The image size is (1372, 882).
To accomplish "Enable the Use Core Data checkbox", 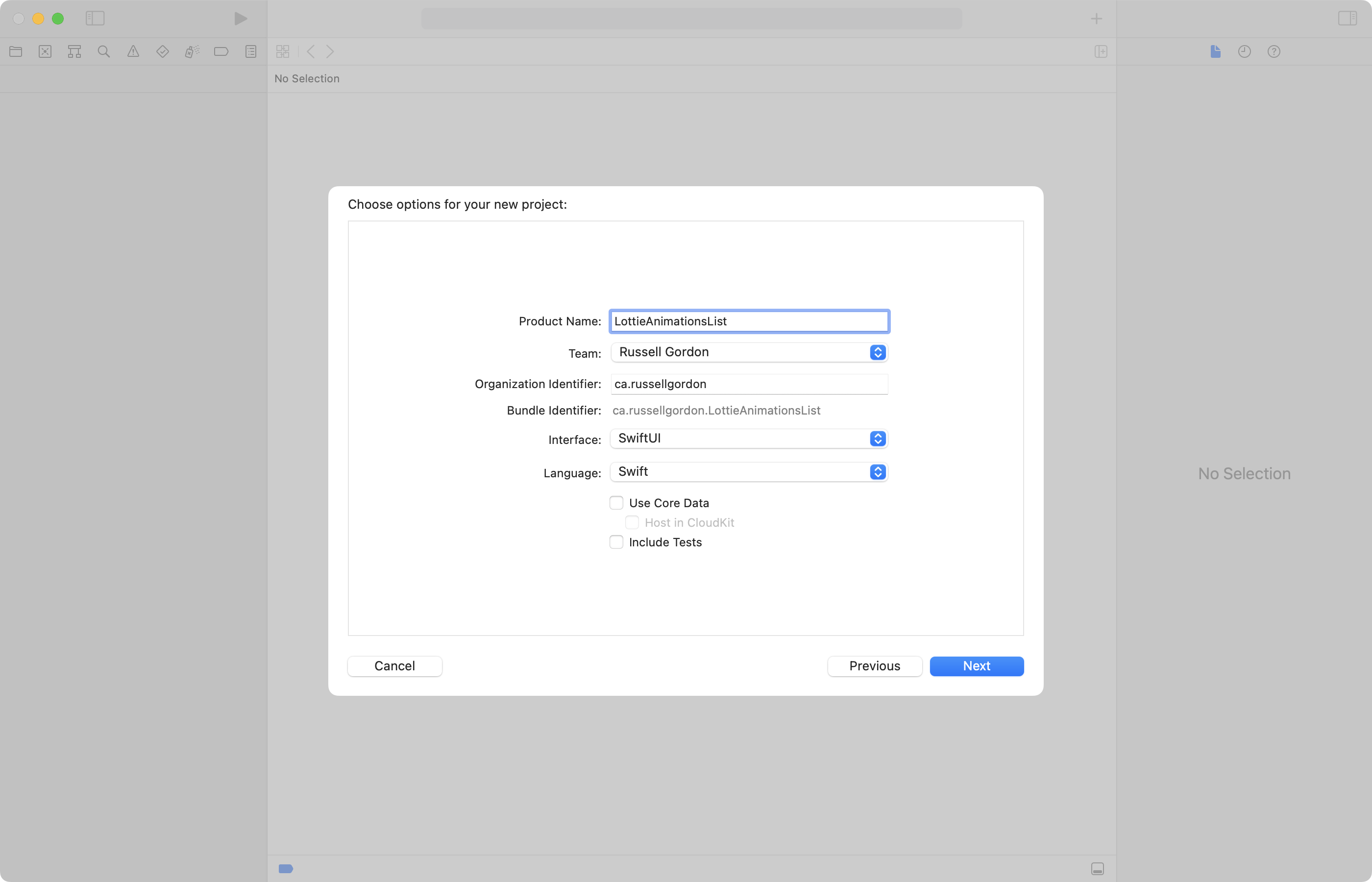I will tap(616, 502).
